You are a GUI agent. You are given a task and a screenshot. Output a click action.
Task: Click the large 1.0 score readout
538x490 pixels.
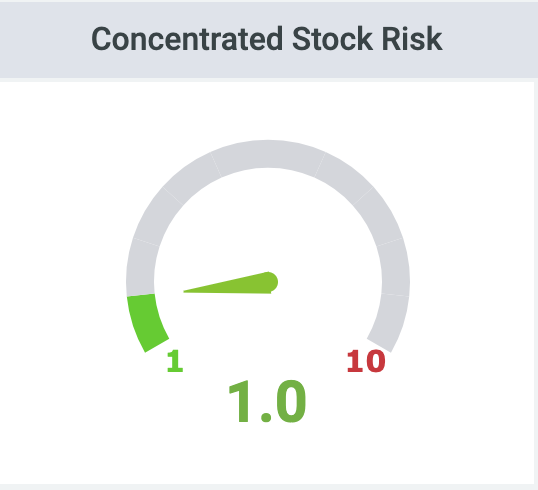coord(267,402)
